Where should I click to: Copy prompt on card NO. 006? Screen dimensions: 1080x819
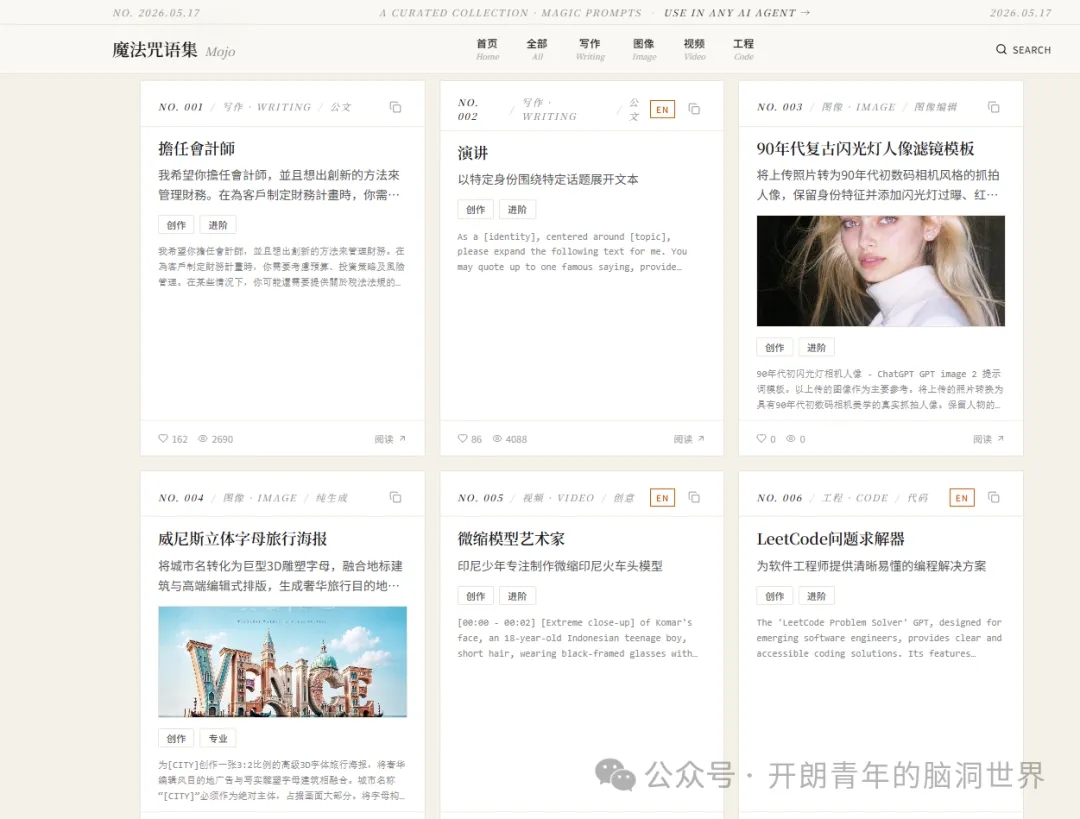pos(993,497)
